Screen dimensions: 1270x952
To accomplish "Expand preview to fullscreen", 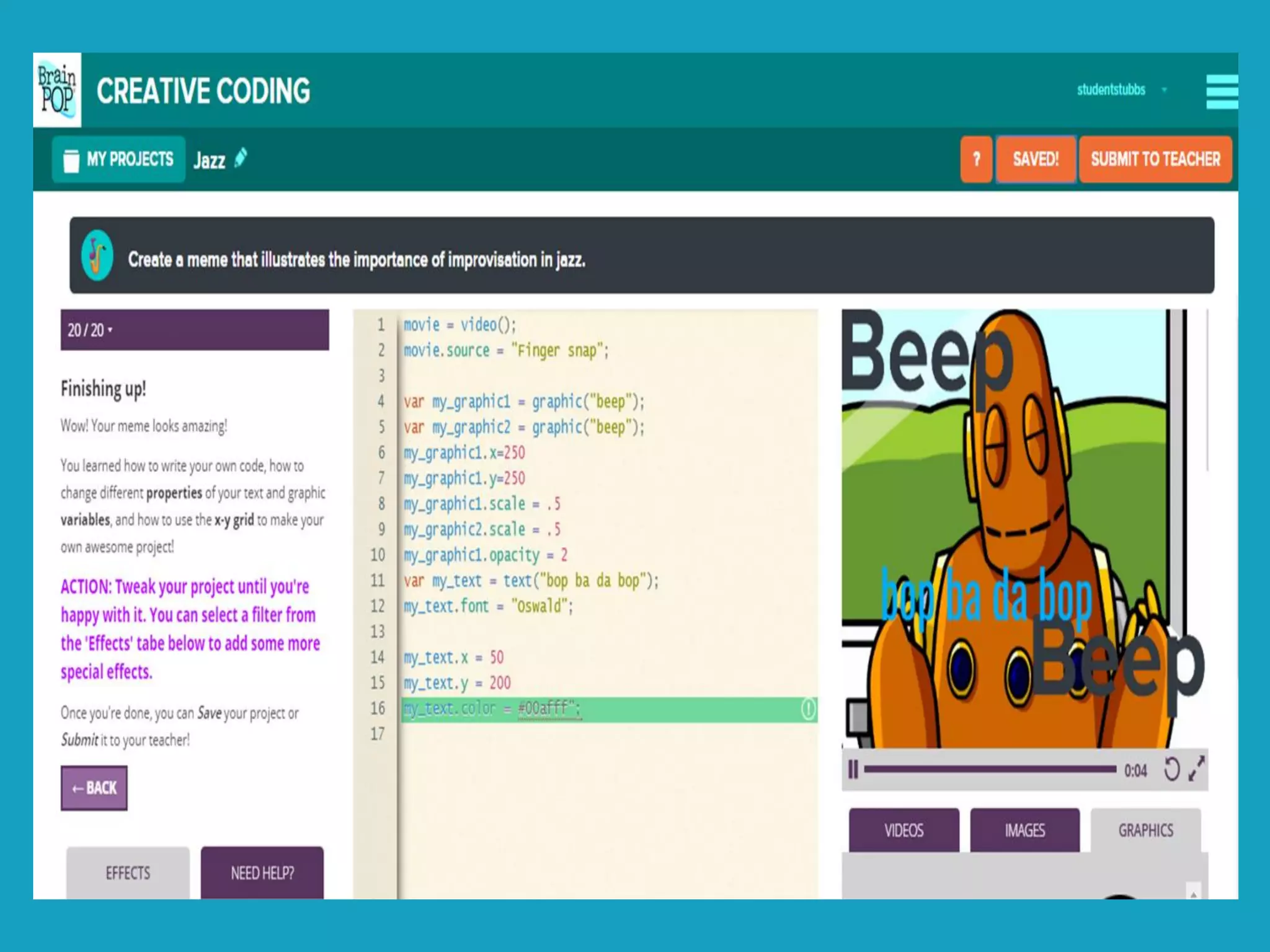I will pyautogui.click(x=1196, y=769).
